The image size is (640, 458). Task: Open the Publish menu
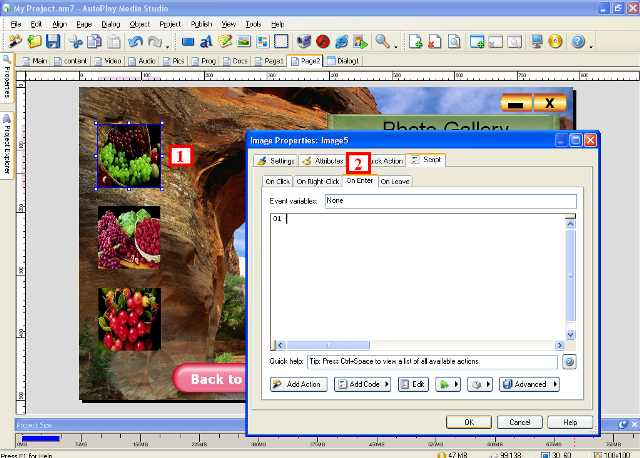(200, 22)
